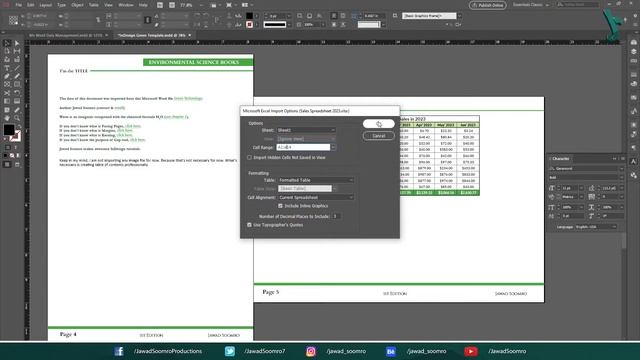This screenshot has height=360, width=640.
Task: Click the black Fill swatch in the toolbox
Action: click(x=9, y=130)
